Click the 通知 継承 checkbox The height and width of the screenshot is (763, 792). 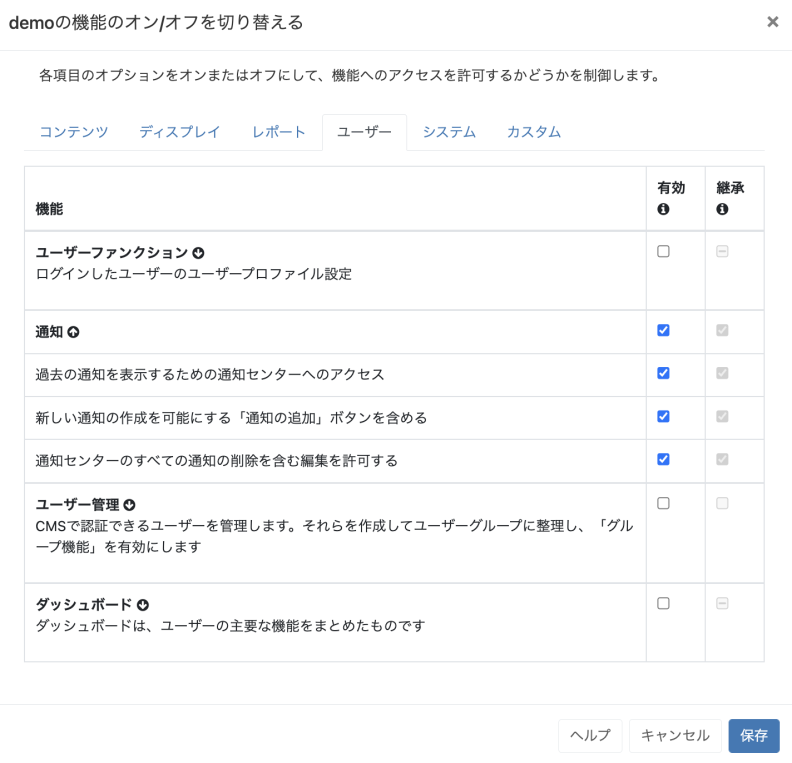(722, 330)
